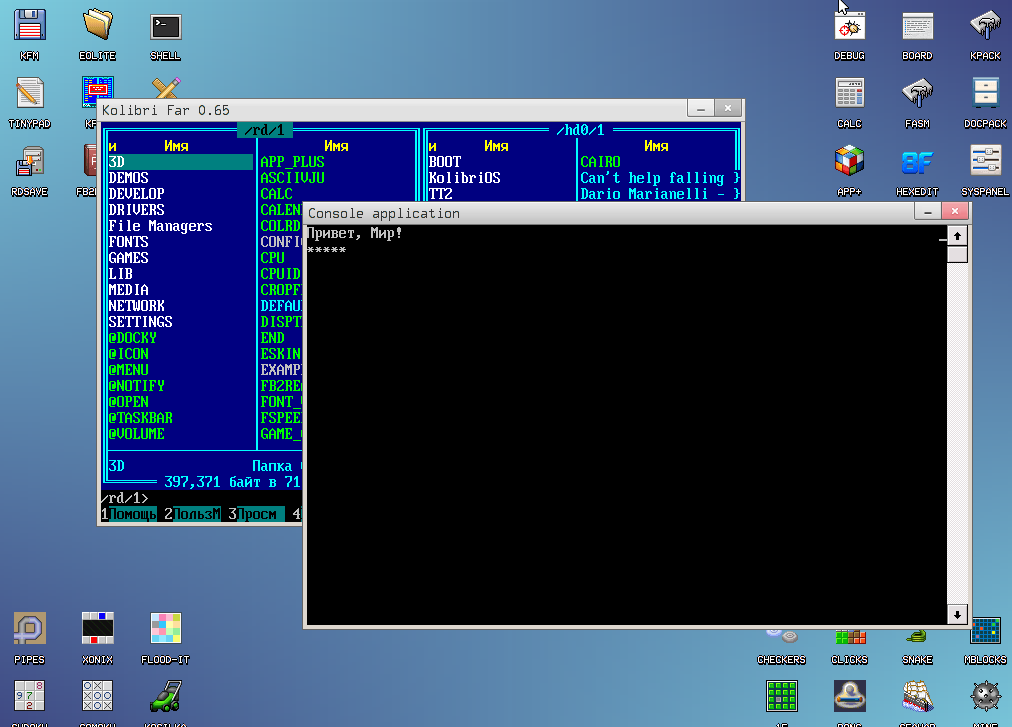Open the SHELL terminal icon

coord(165,26)
